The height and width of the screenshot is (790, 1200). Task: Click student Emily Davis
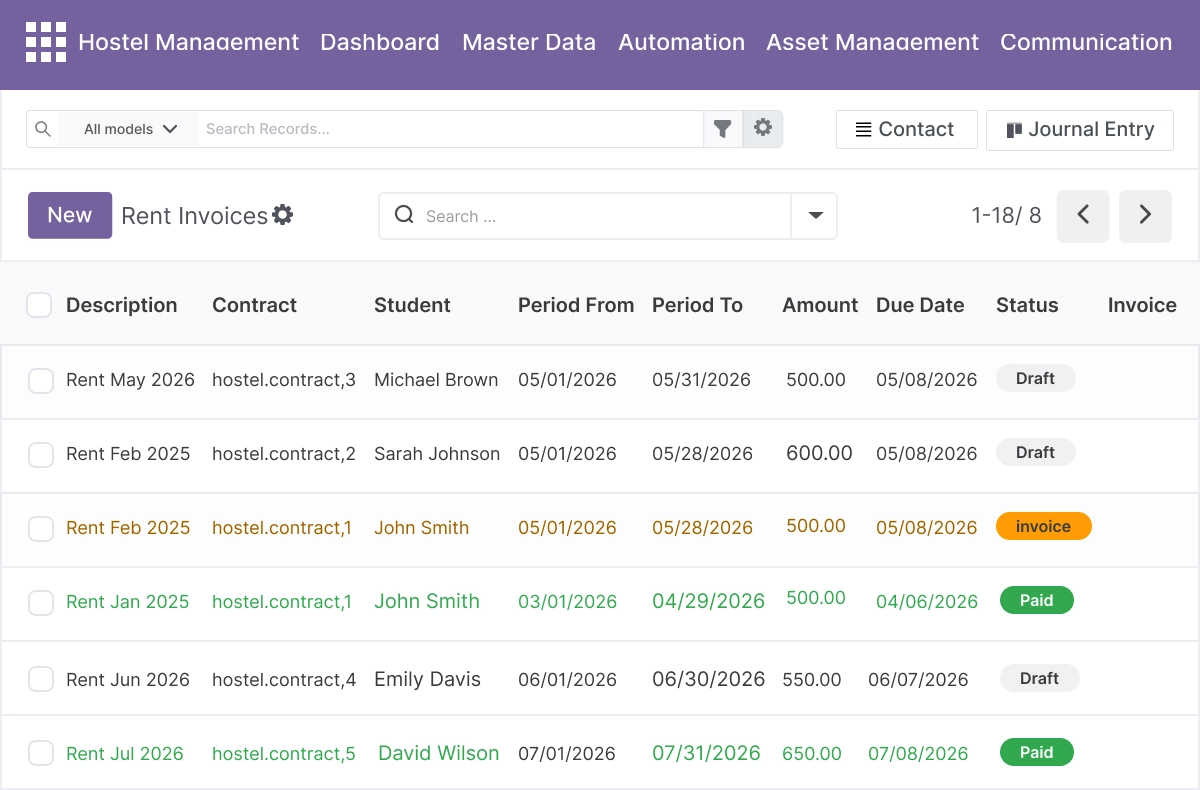[427, 679]
